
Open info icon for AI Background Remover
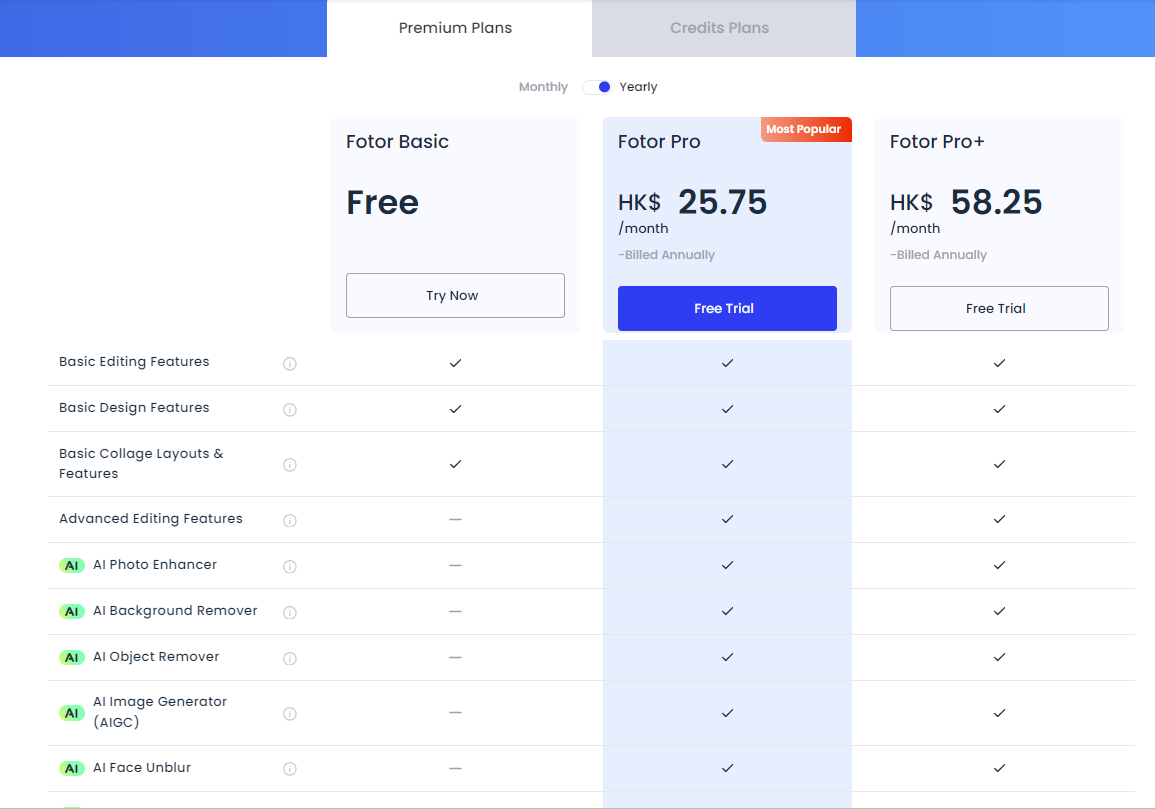point(289,612)
